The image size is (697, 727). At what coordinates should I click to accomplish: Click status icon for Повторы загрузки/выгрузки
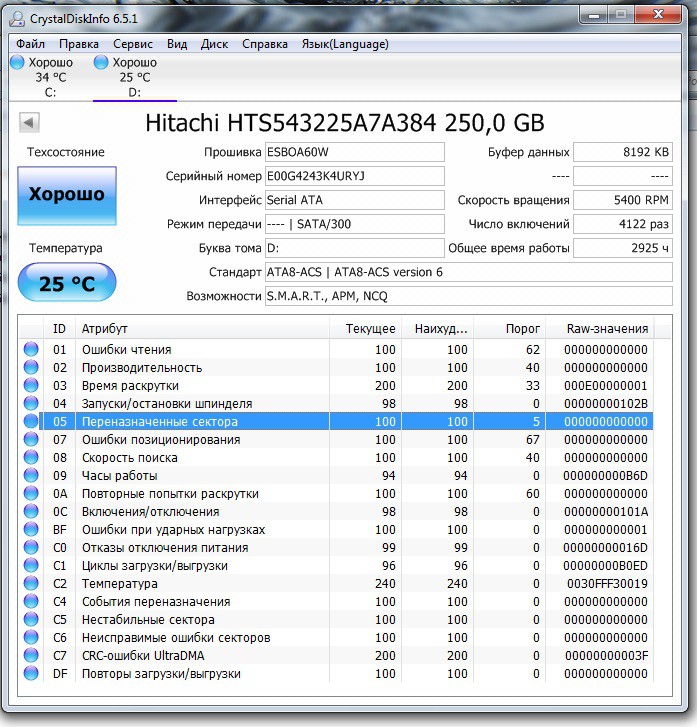pos(31,673)
